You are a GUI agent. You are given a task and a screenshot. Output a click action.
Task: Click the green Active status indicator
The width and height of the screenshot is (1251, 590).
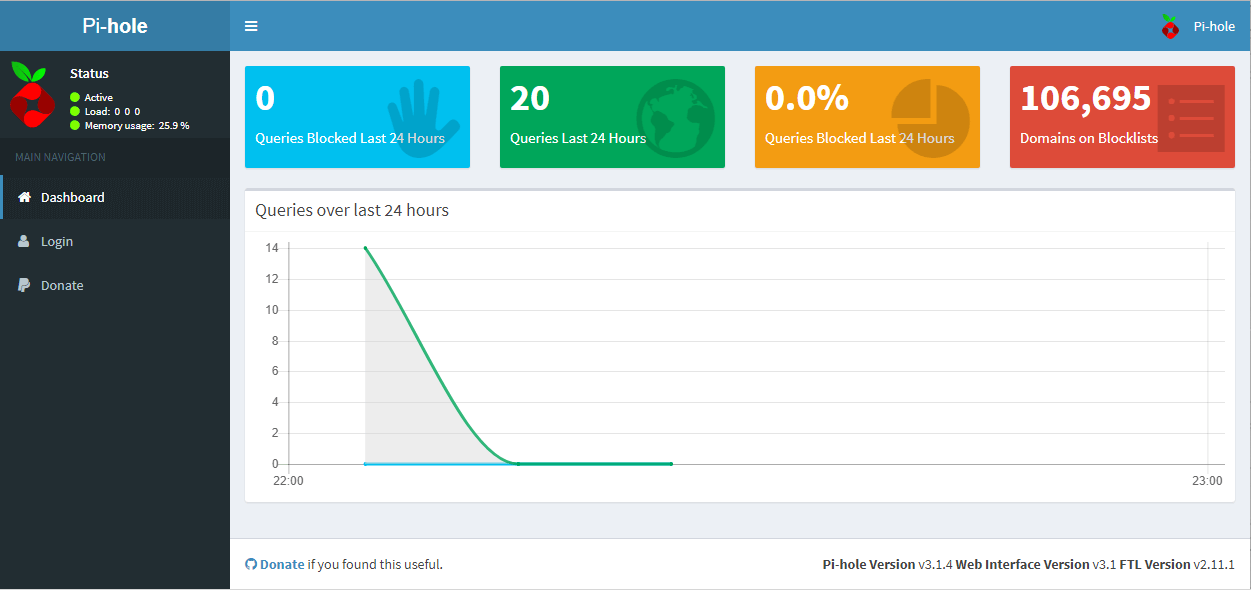click(x=75, y=97)
